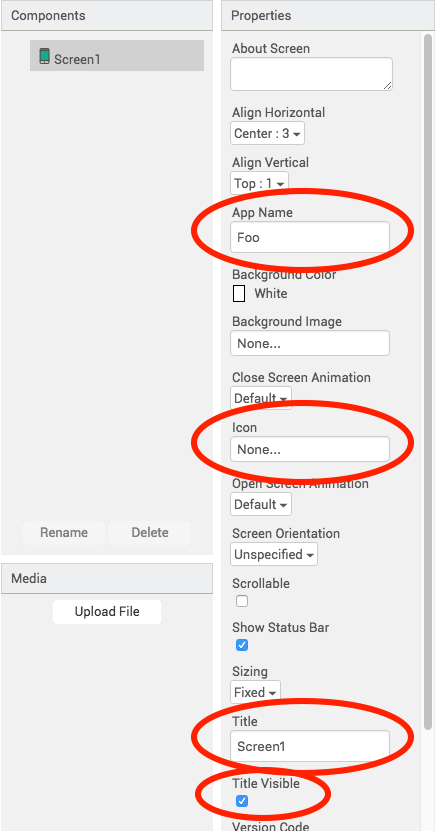
Task: Click the Title field containing Screen1
Action: [x=310, y=746]
